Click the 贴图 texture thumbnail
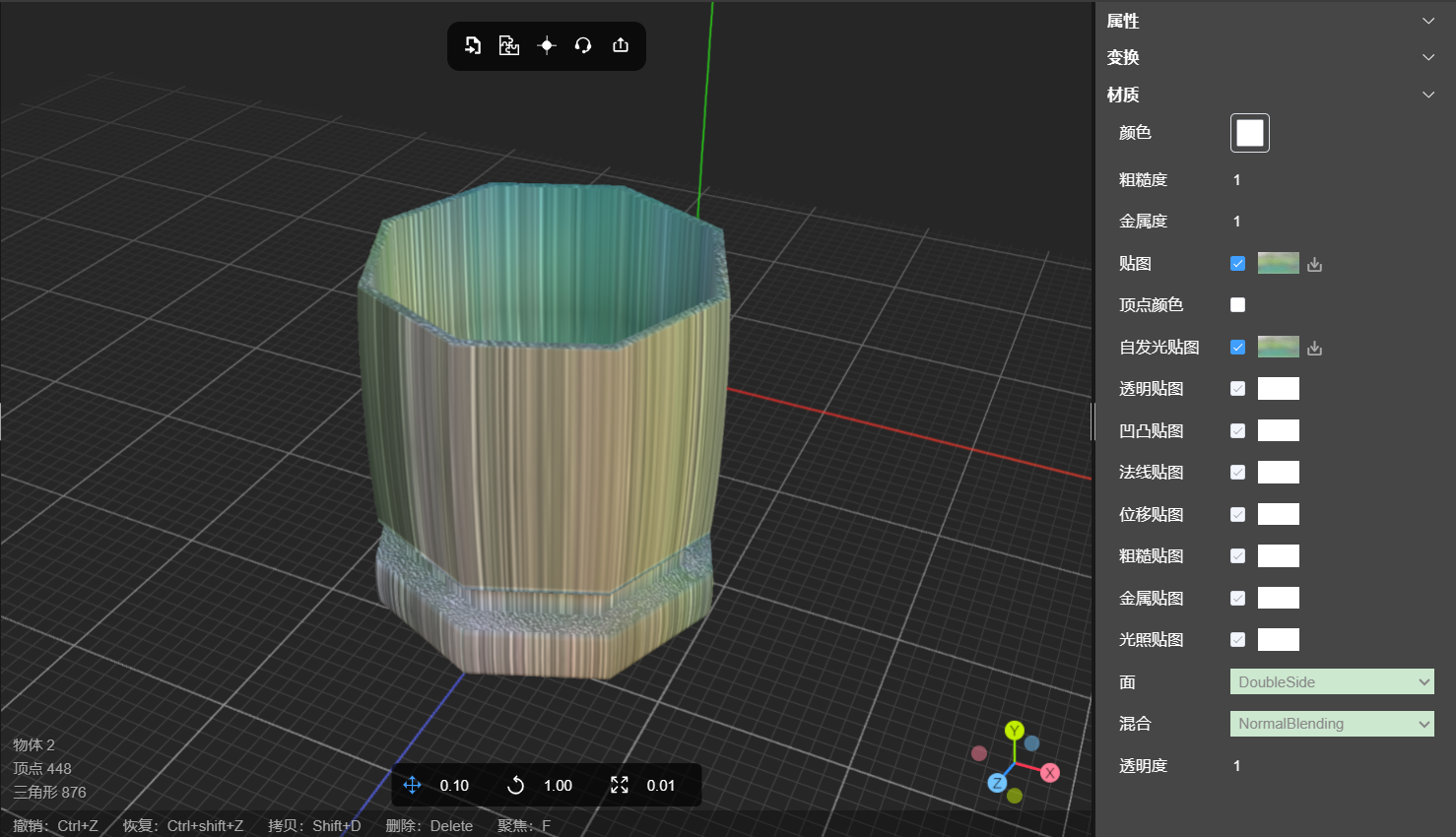This screenshot has width=1456, height=837. tap(1279, 263)
